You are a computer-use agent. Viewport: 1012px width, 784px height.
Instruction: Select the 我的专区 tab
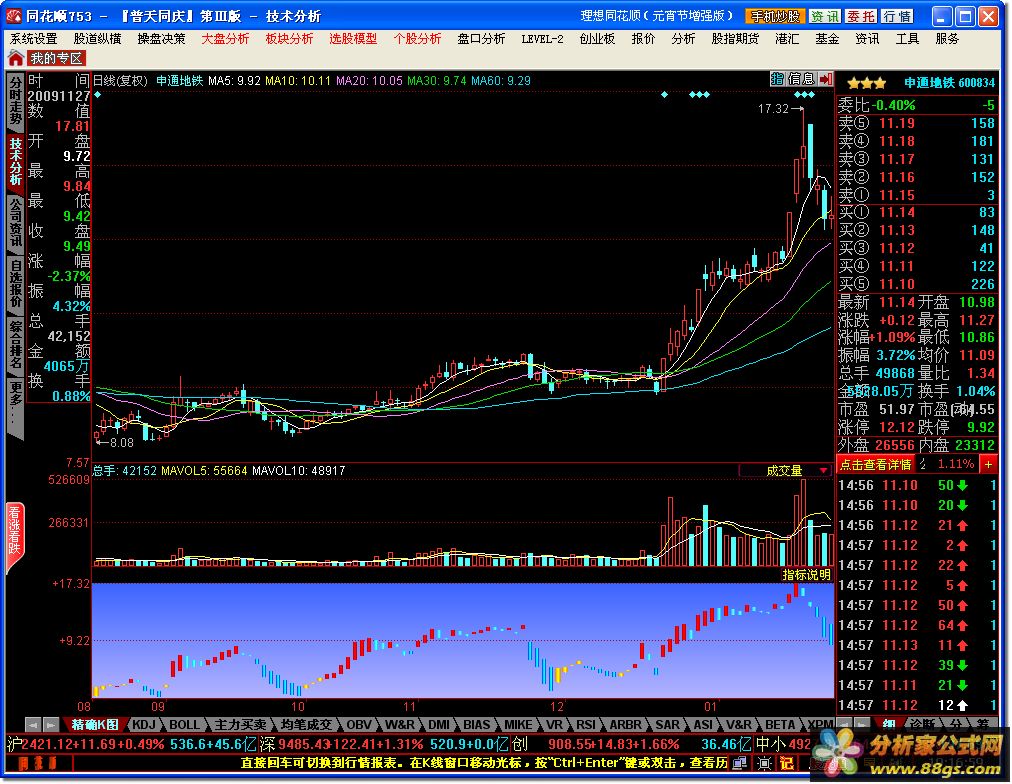(x=57, y=59)
